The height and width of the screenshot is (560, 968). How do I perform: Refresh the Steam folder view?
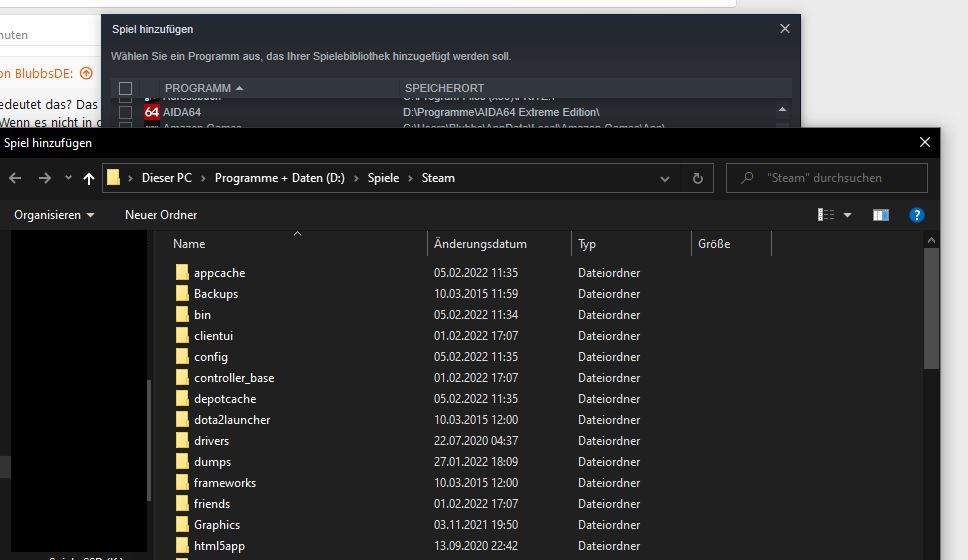[x=698, y=178]
